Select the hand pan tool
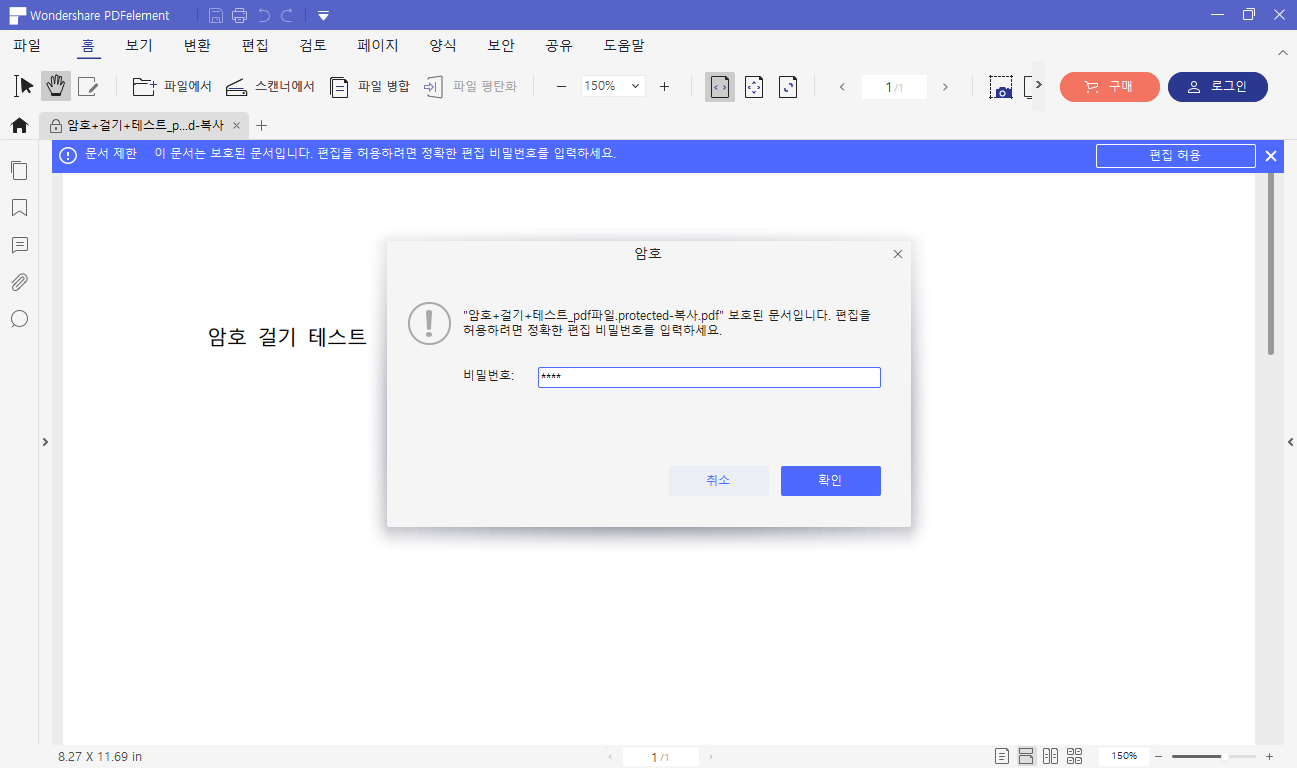The image size is (1297, 768). pos(56,86)
